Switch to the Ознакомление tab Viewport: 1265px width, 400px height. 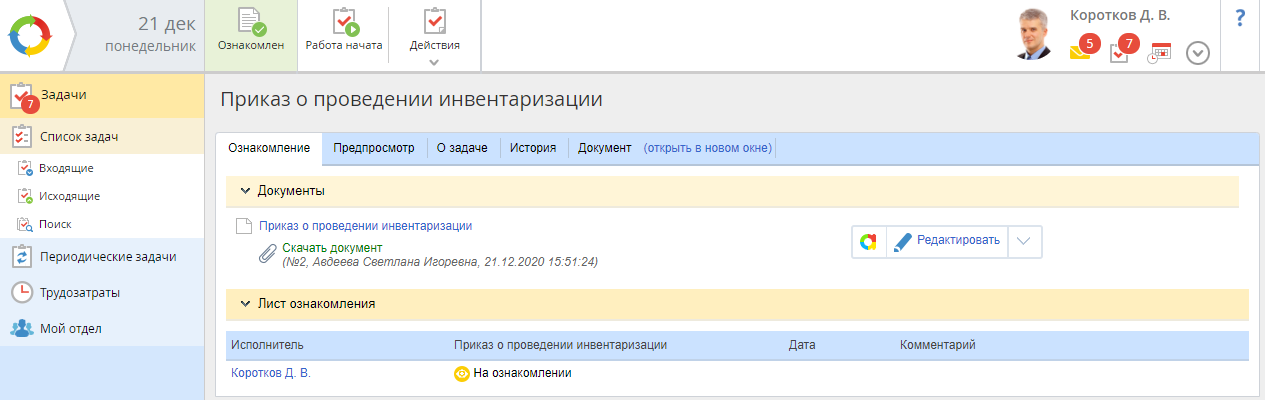pos(268,148)
